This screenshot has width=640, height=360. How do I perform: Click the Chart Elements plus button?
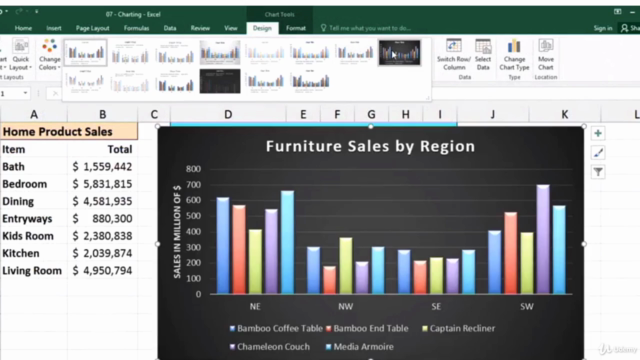598,133
